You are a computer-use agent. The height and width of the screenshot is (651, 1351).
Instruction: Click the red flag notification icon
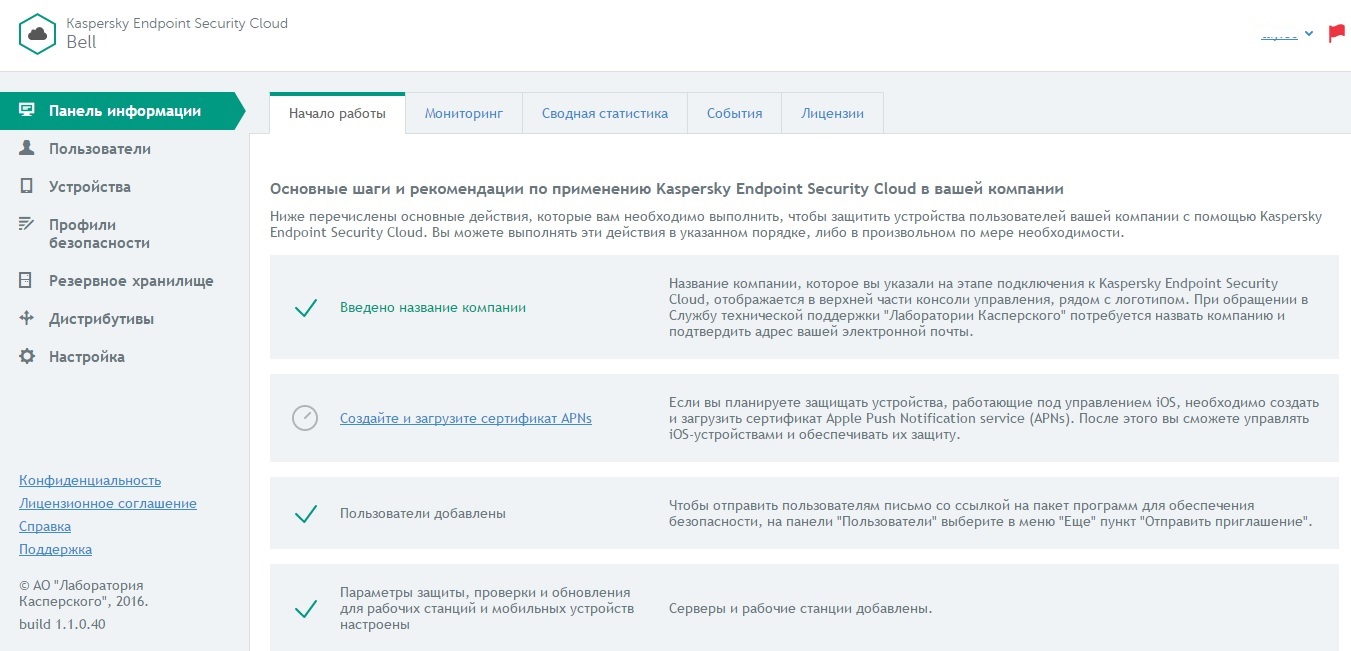(x=1337, y=33)
